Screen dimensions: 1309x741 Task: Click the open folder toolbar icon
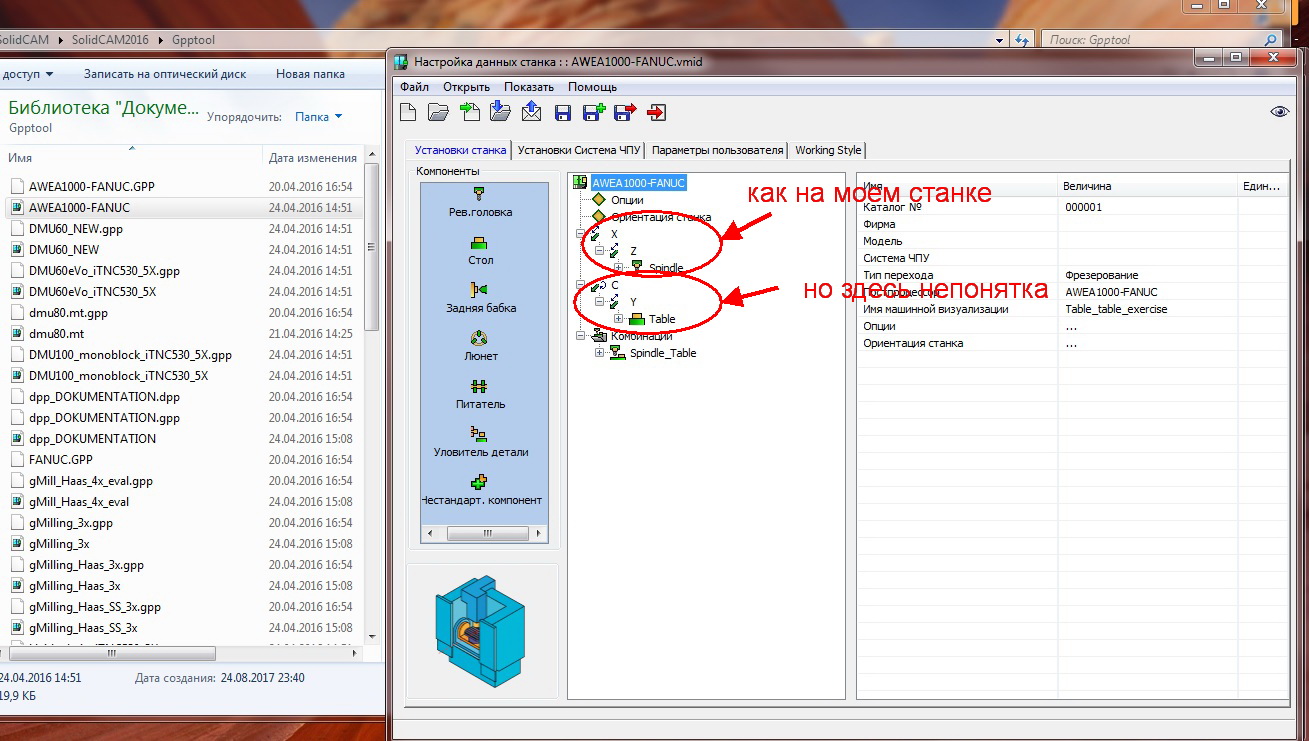click(438, 112)
